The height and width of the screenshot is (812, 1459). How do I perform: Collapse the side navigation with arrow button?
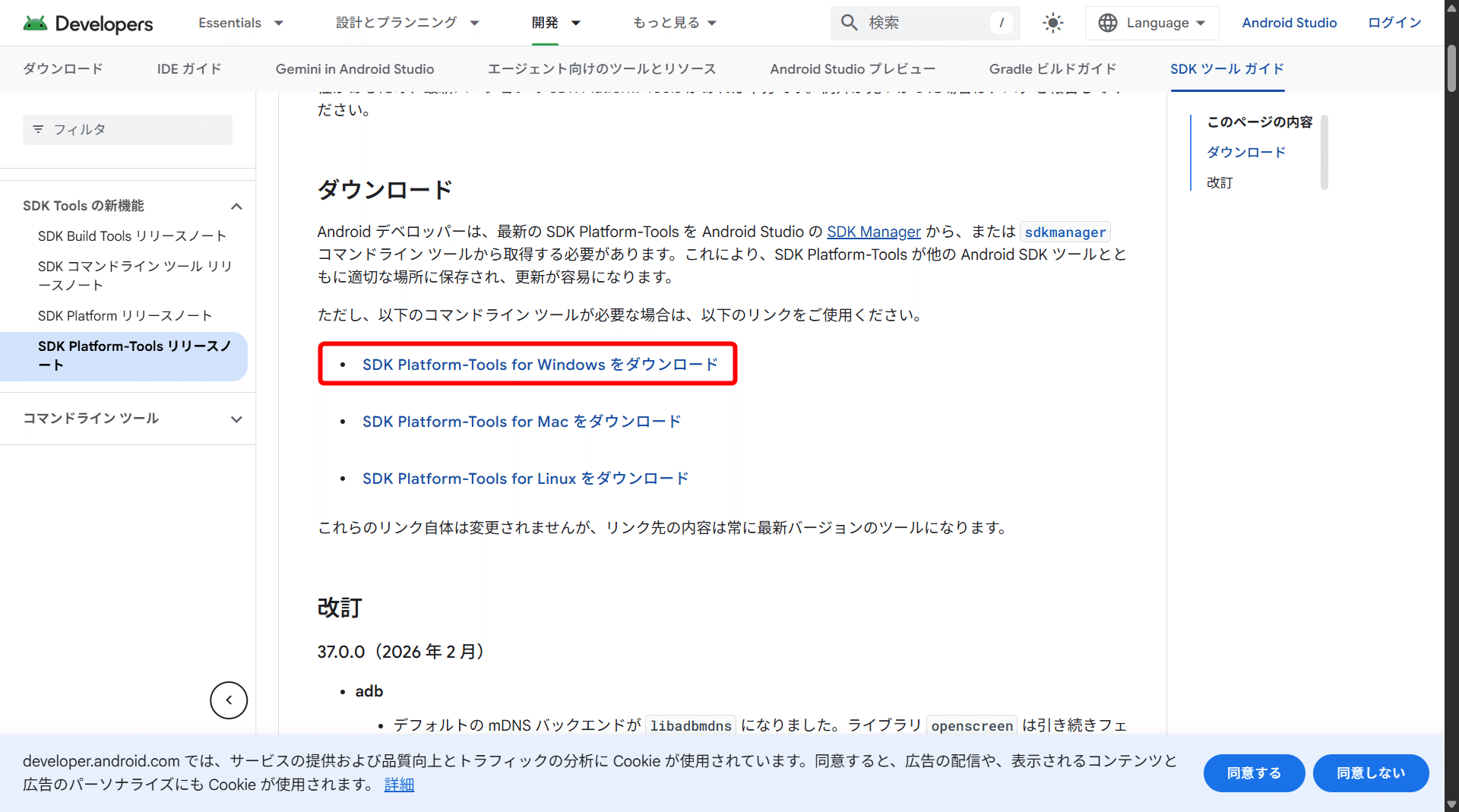(x=229, y=700)
